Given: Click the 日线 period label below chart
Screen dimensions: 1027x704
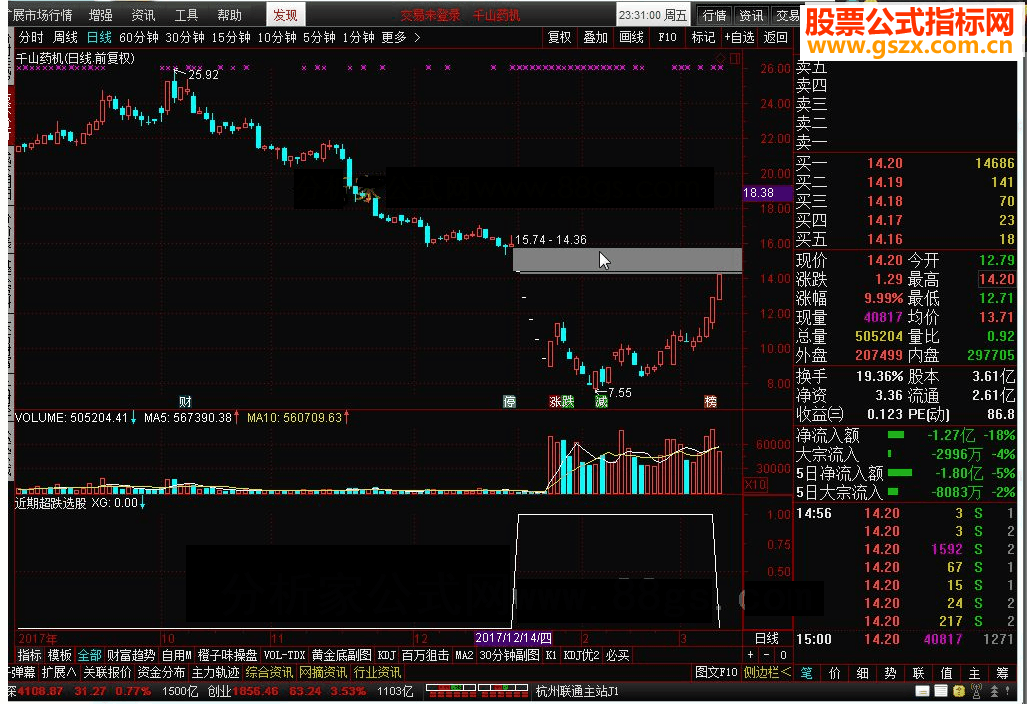Looking at the screenshot, I should [x=766, y=639].
